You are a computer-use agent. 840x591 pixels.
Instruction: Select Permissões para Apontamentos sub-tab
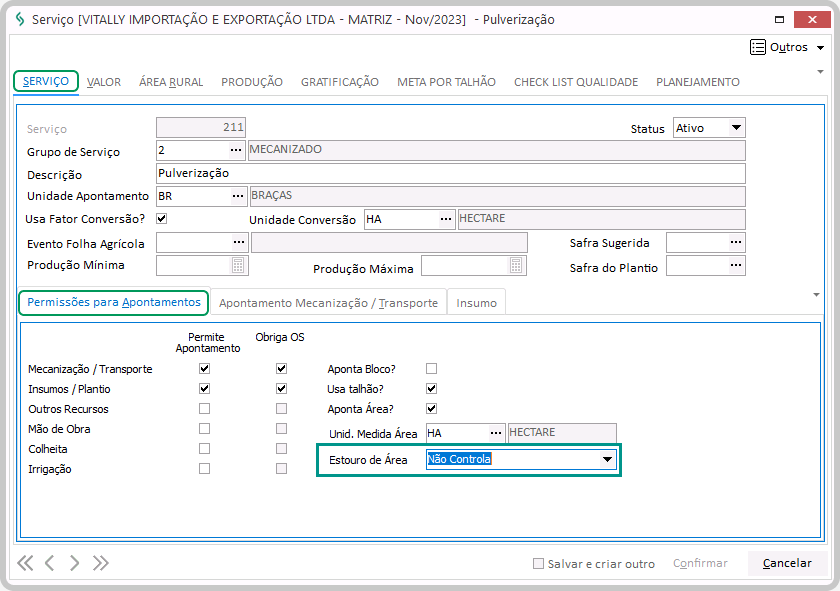114,302
